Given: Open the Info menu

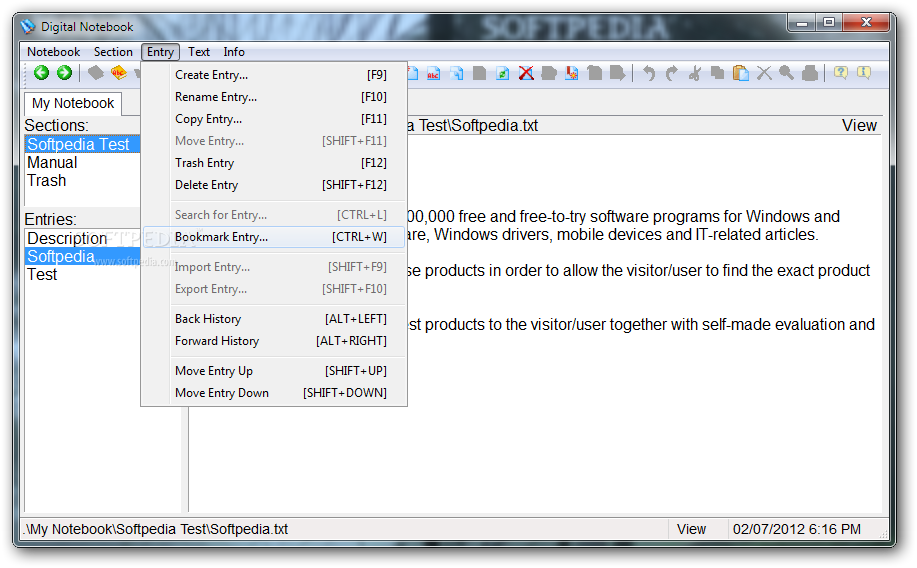Looking at the screenshot, I should coord(234,51).
